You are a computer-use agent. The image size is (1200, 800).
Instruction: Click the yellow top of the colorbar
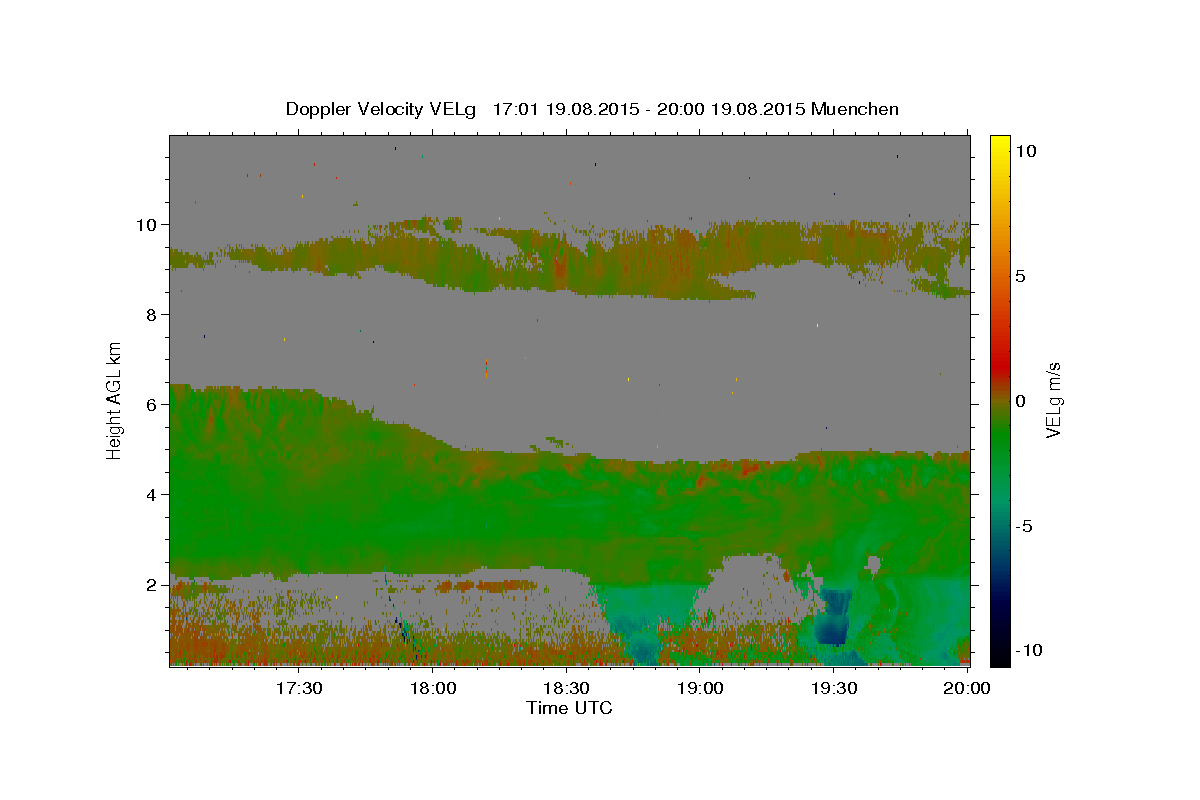(x=999, y=145)
